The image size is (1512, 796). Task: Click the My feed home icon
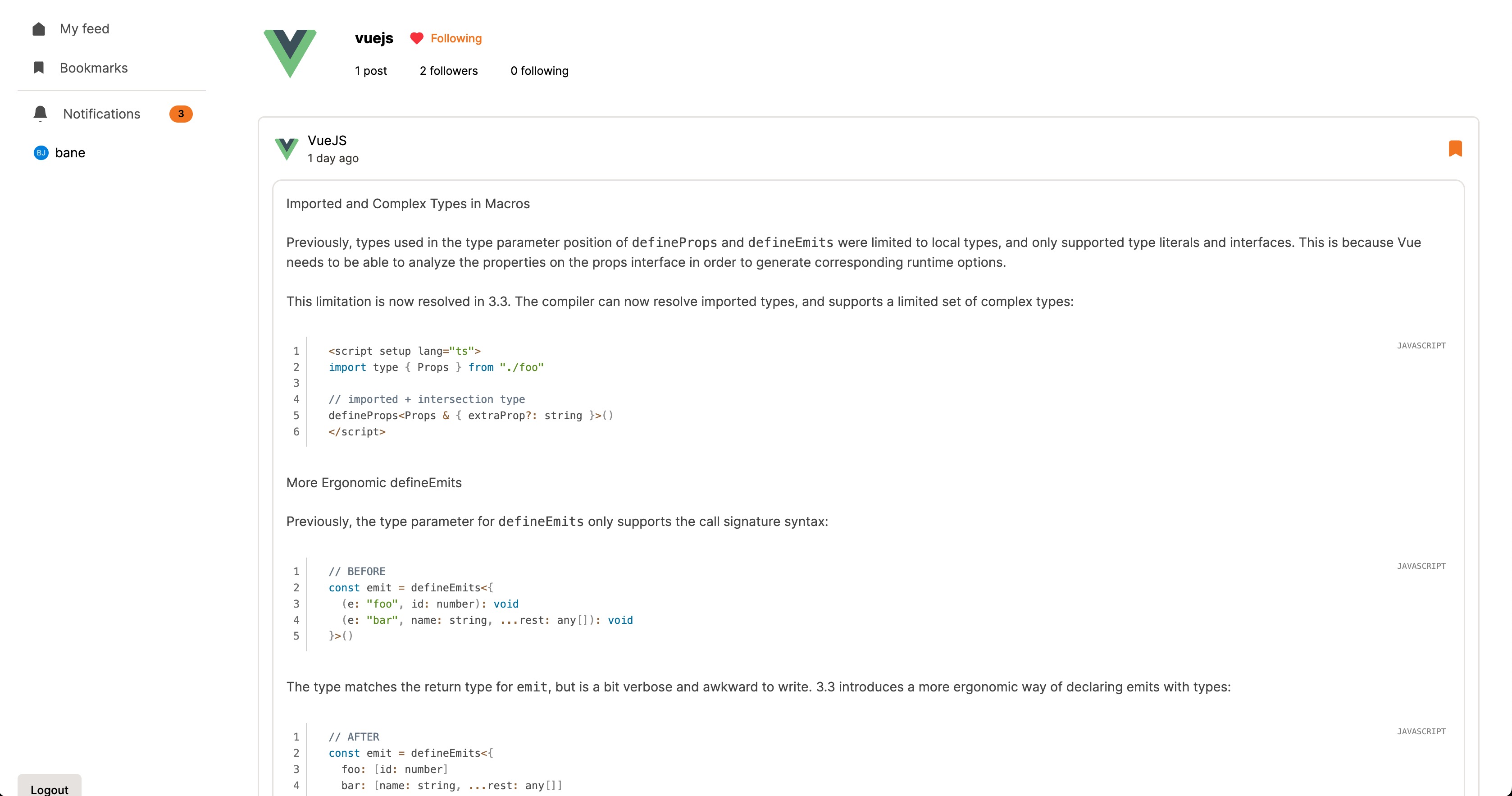[x=39, y=29]
